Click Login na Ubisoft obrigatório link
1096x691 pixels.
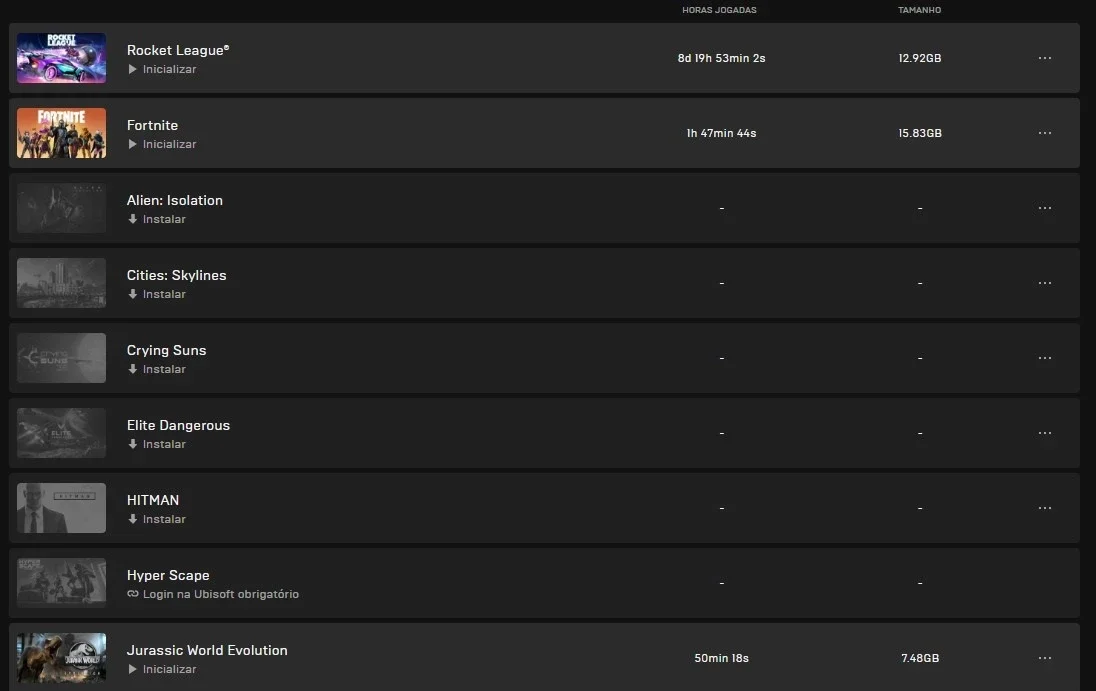click(213, 594)
